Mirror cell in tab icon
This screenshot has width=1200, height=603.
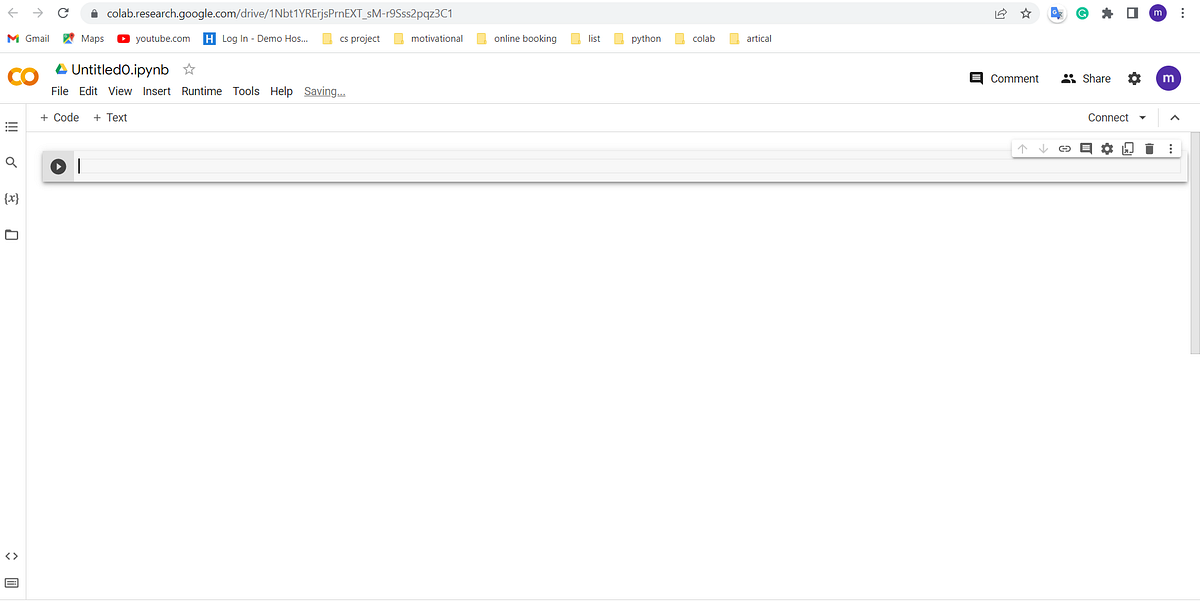pos(1128,149)
